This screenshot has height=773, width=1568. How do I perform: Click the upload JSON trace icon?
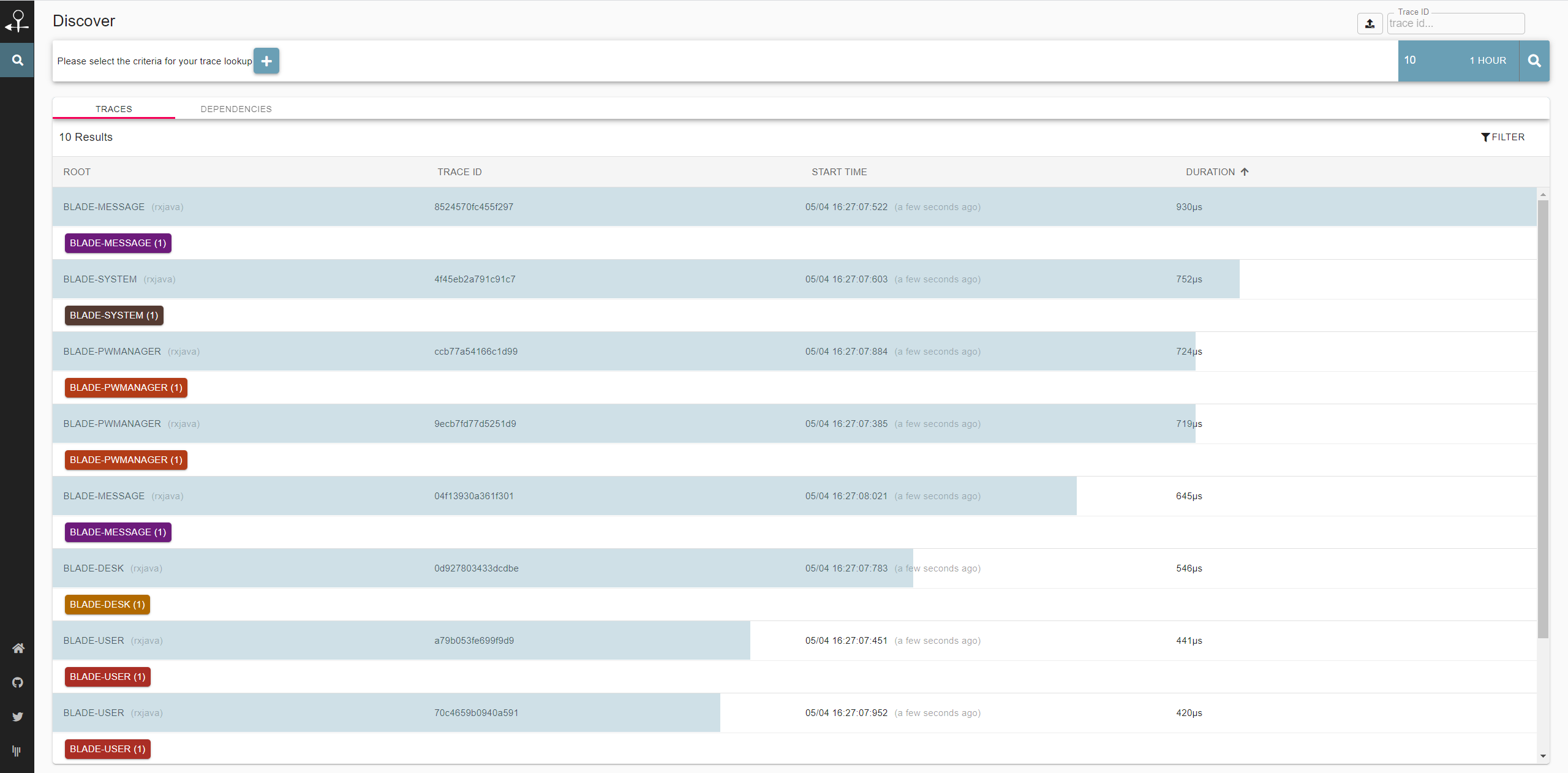1370,24
